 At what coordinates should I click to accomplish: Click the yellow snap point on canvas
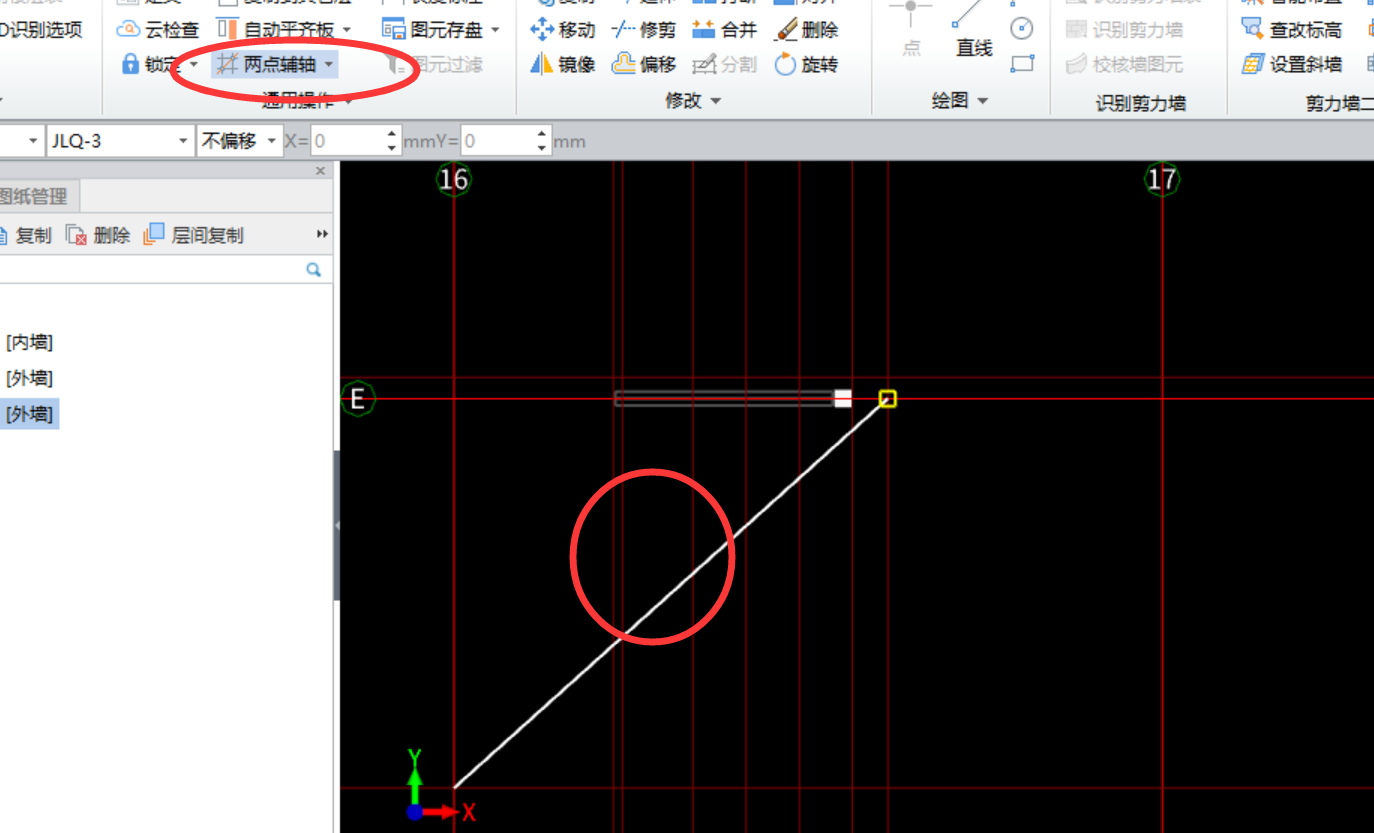887,399
